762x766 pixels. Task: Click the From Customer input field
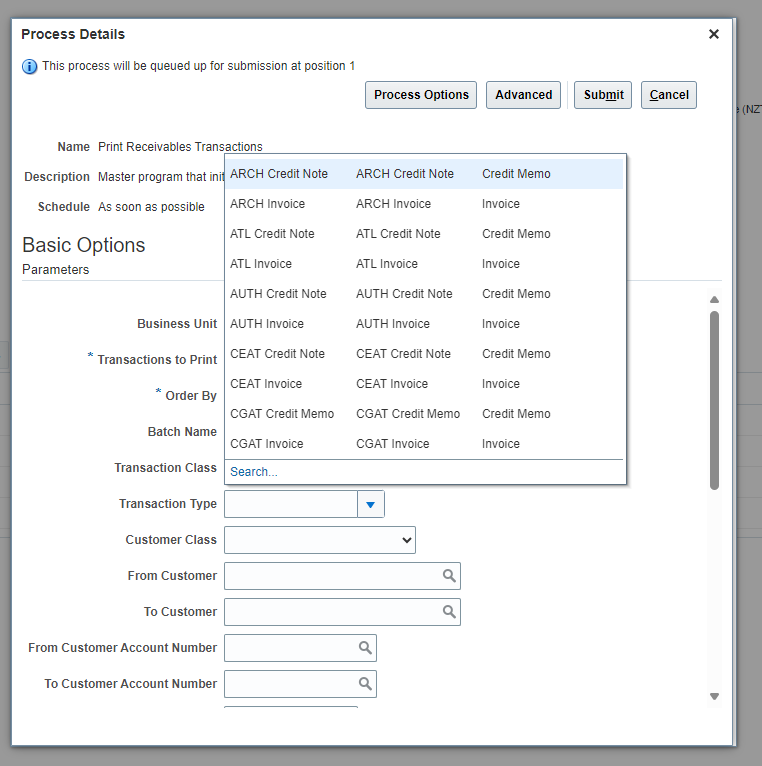point(332,576)
